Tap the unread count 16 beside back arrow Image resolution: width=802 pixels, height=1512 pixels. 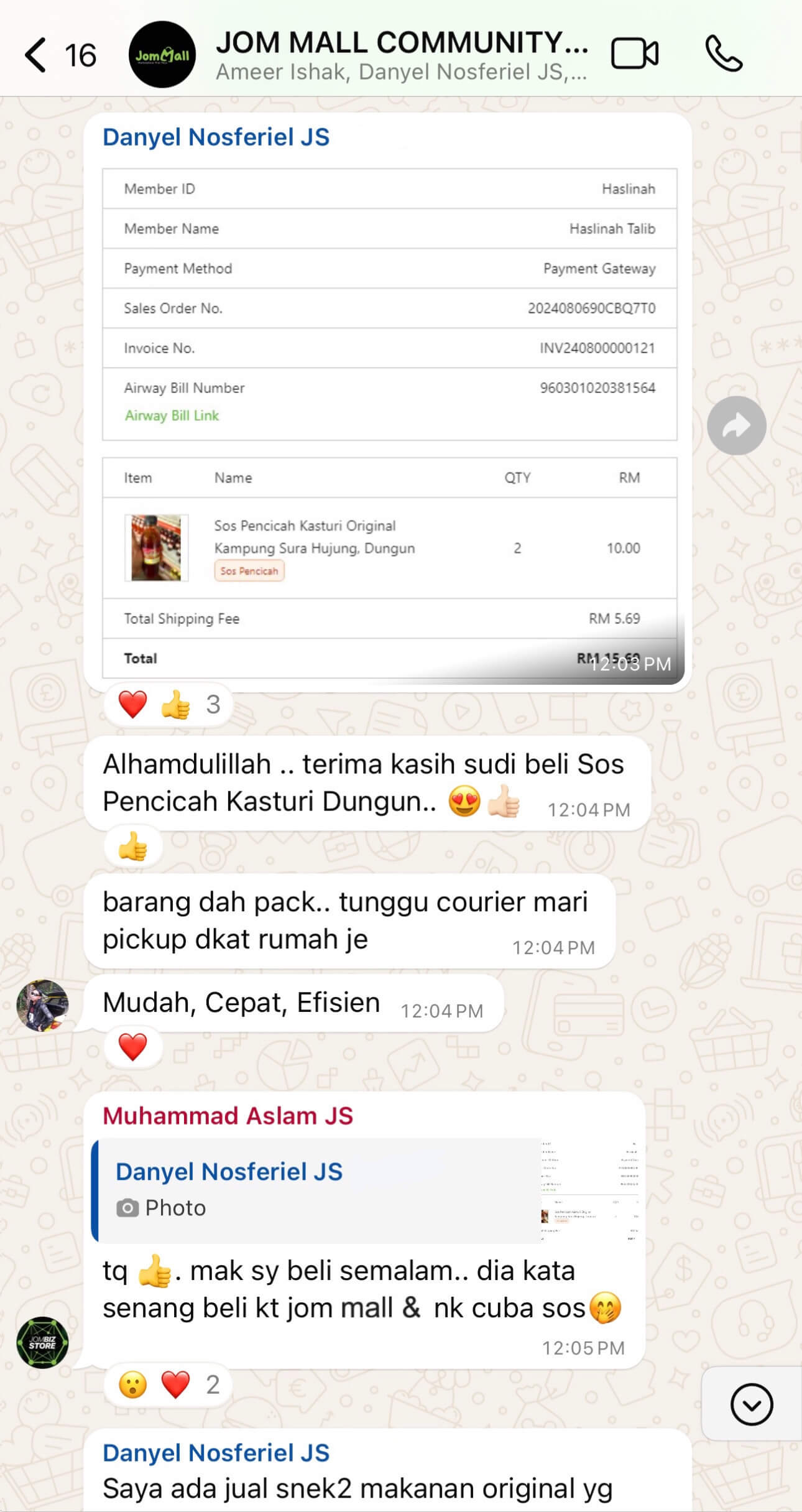point(80,55)
